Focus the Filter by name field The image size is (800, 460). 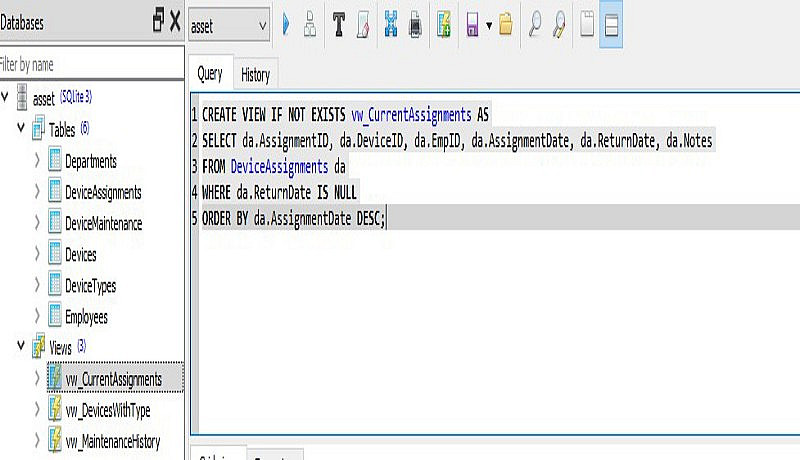click(92, 64)
